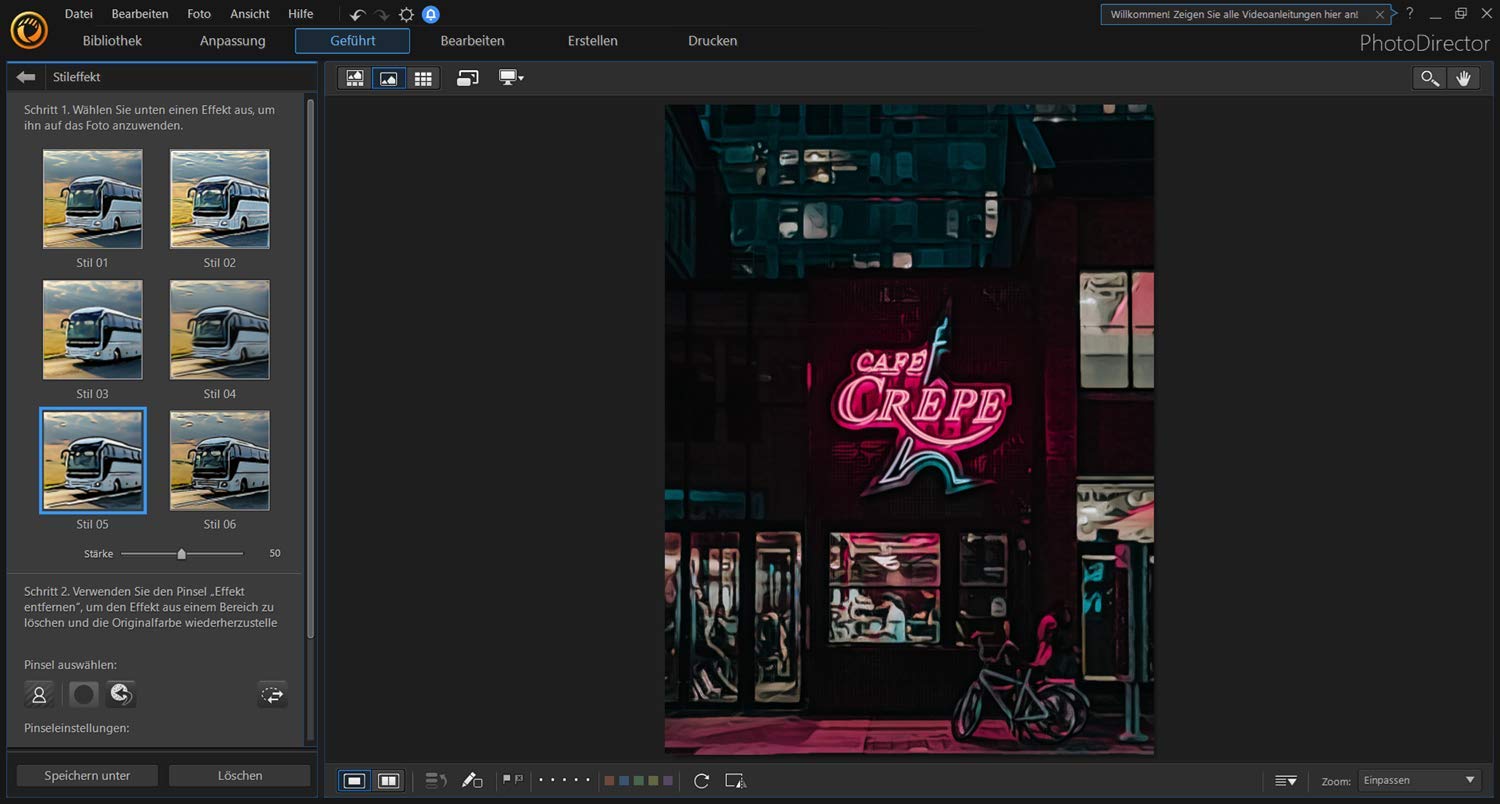The width and height of the screenshot is (1500, 804).
Task: Click the redo arrow in the top bar
Action: tap(381, 15)
